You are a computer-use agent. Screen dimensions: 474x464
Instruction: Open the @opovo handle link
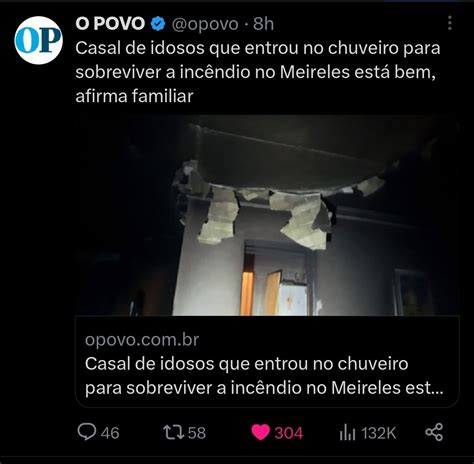(205, 24)
